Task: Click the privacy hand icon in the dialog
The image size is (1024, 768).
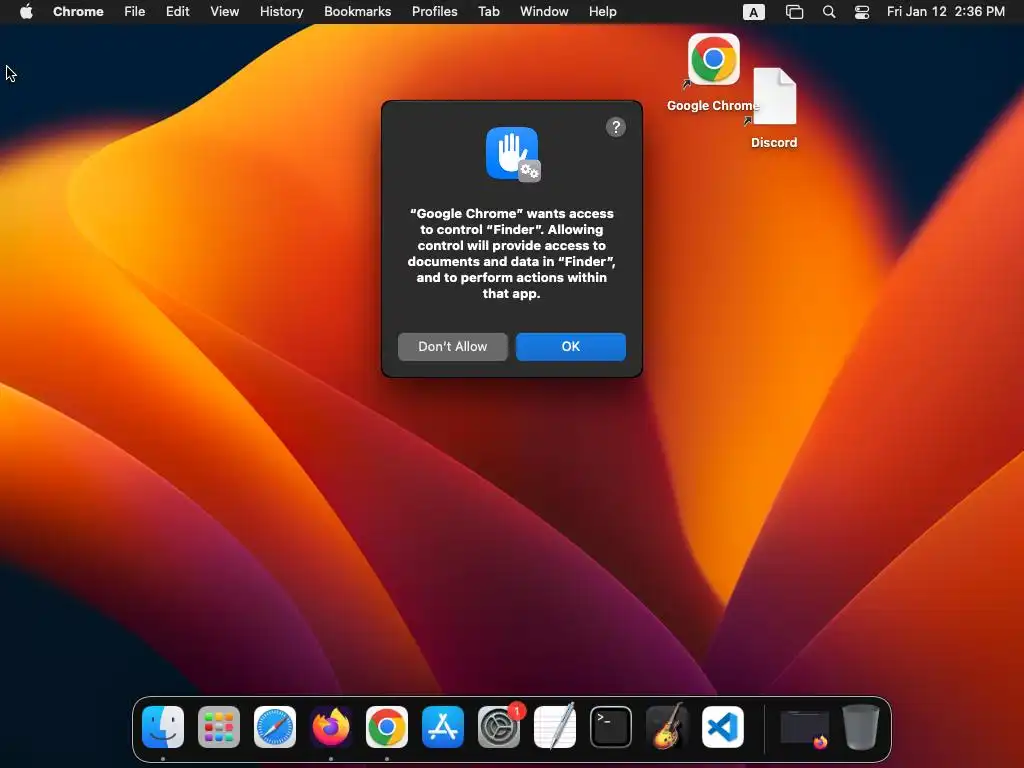Action: [x=513, y=154]
